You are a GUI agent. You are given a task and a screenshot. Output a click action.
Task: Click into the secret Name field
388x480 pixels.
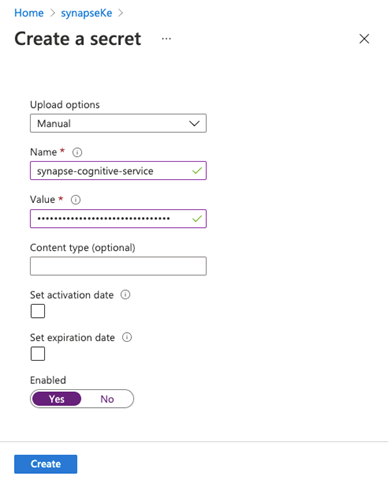[118, 171]
